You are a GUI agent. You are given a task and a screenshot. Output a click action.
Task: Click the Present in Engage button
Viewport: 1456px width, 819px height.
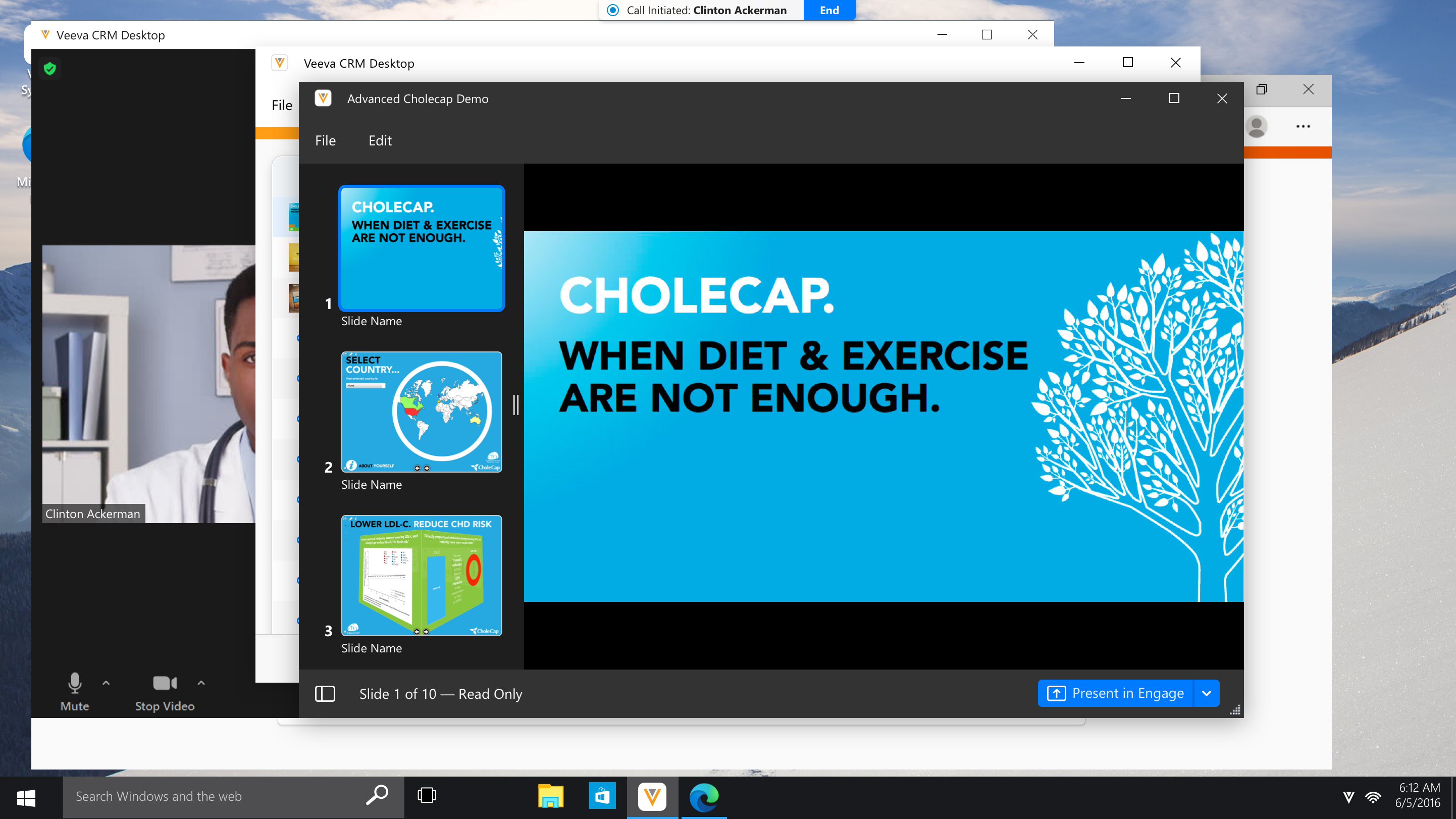click(1115, 693)
